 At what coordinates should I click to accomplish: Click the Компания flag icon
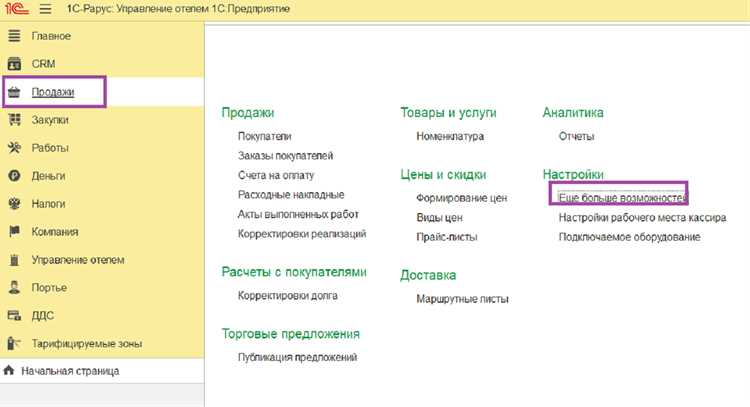pos(14,231)
